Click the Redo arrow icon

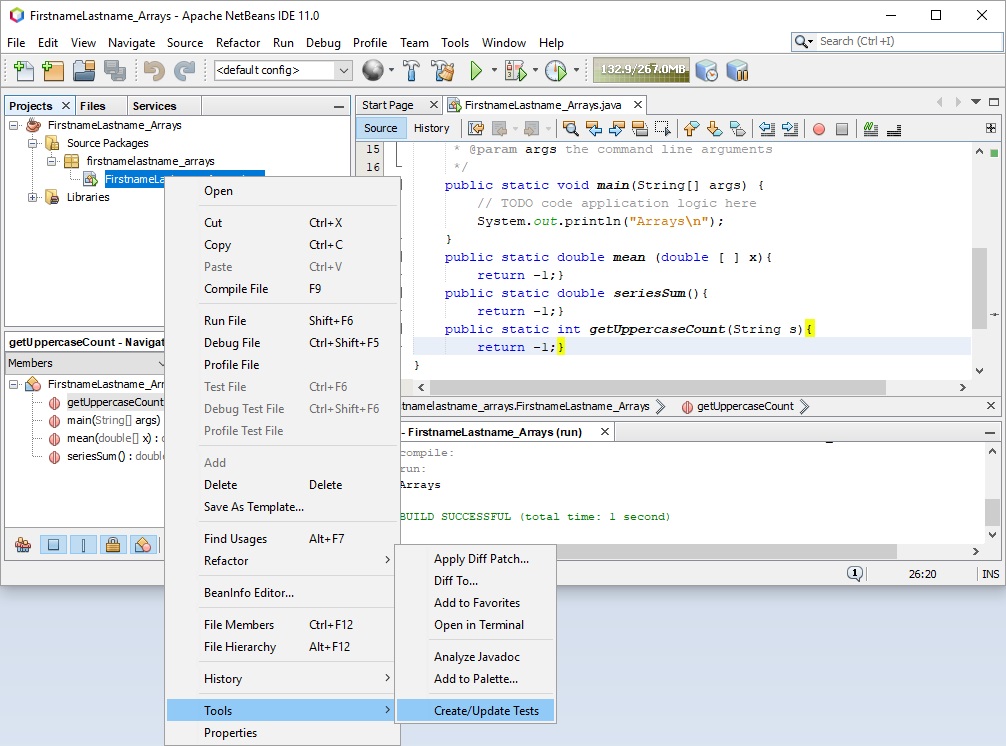click(185, 71)
